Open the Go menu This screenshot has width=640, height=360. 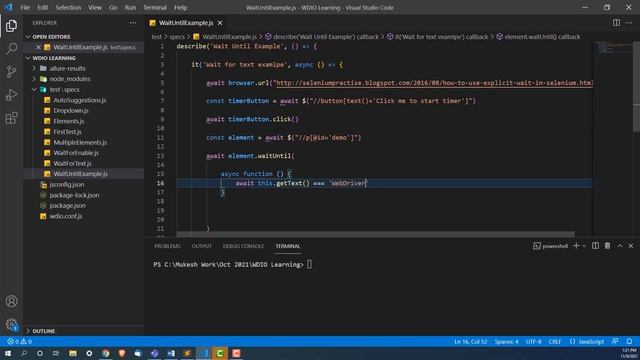(x=113, y=7)
